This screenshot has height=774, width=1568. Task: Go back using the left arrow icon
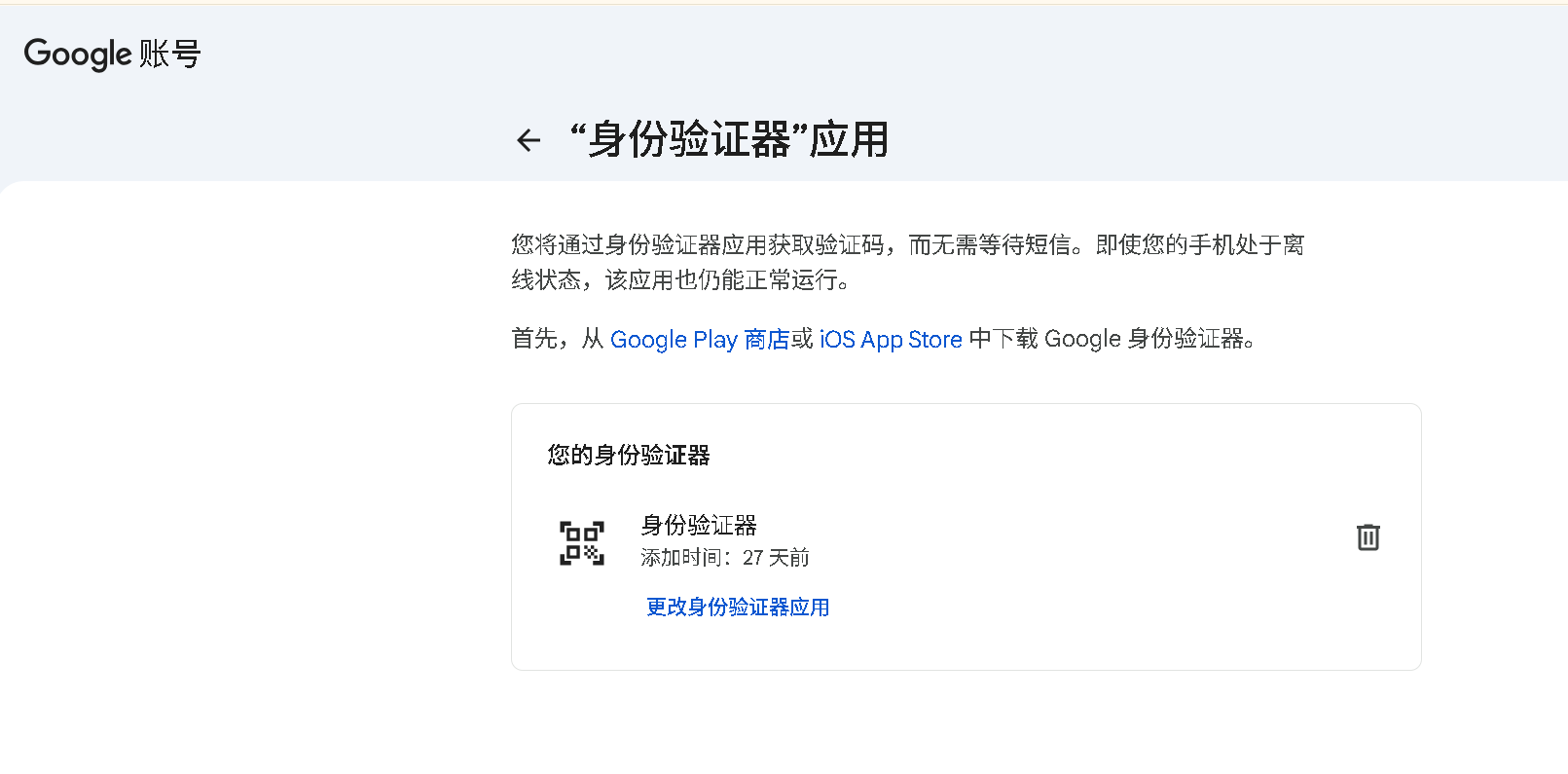[529, 140]
